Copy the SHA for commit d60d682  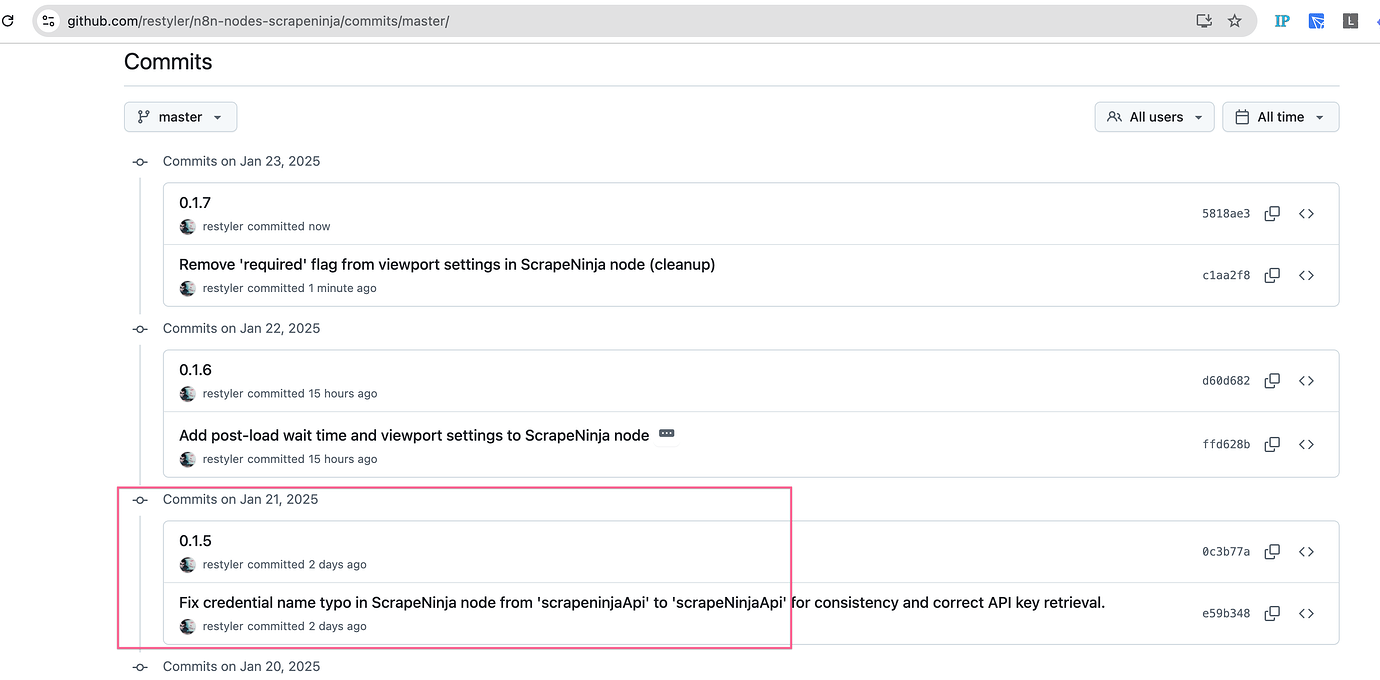click(x=1272, y=380)
